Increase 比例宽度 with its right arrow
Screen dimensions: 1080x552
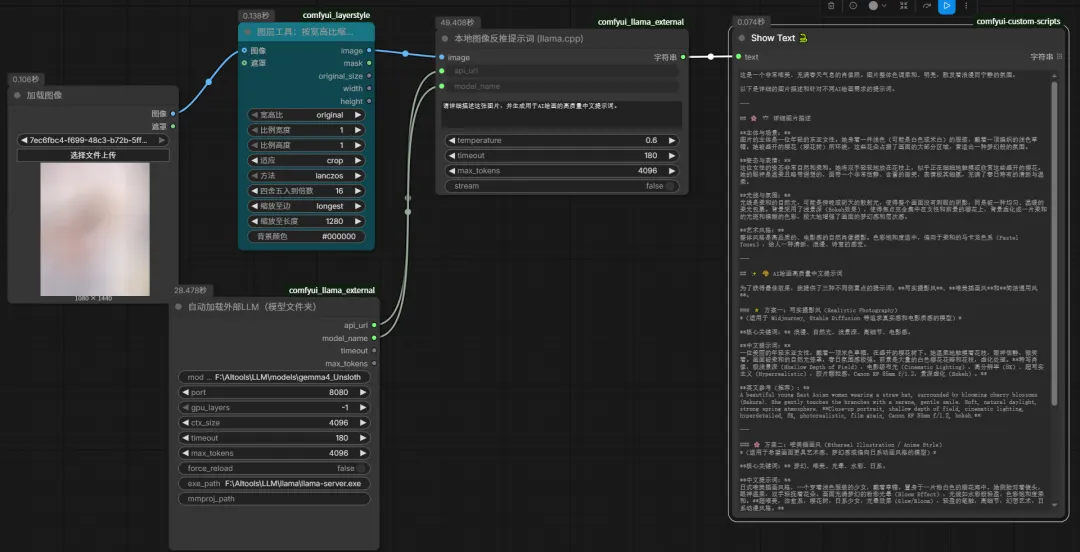point(358,130)
